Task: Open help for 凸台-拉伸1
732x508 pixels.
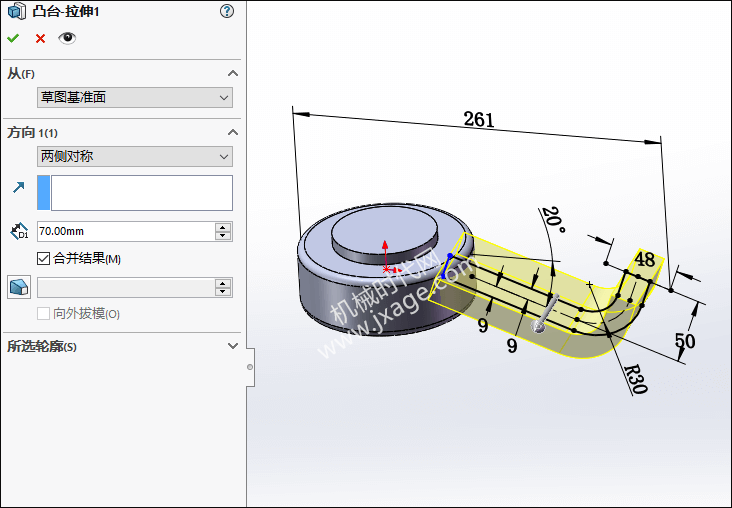Action: pyautogui.click(x=227, y=11)
